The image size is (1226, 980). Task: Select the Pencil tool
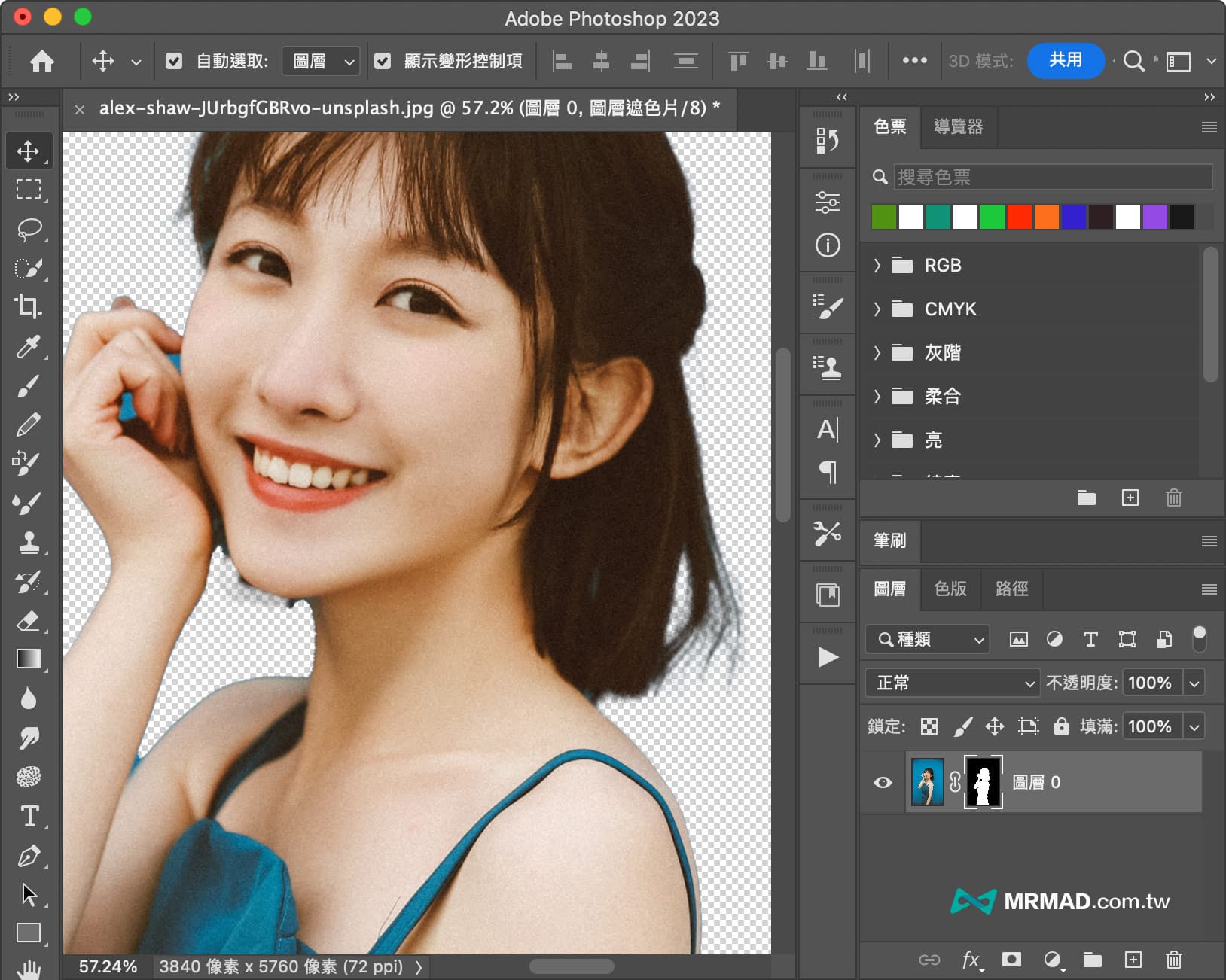coord(29,425)
